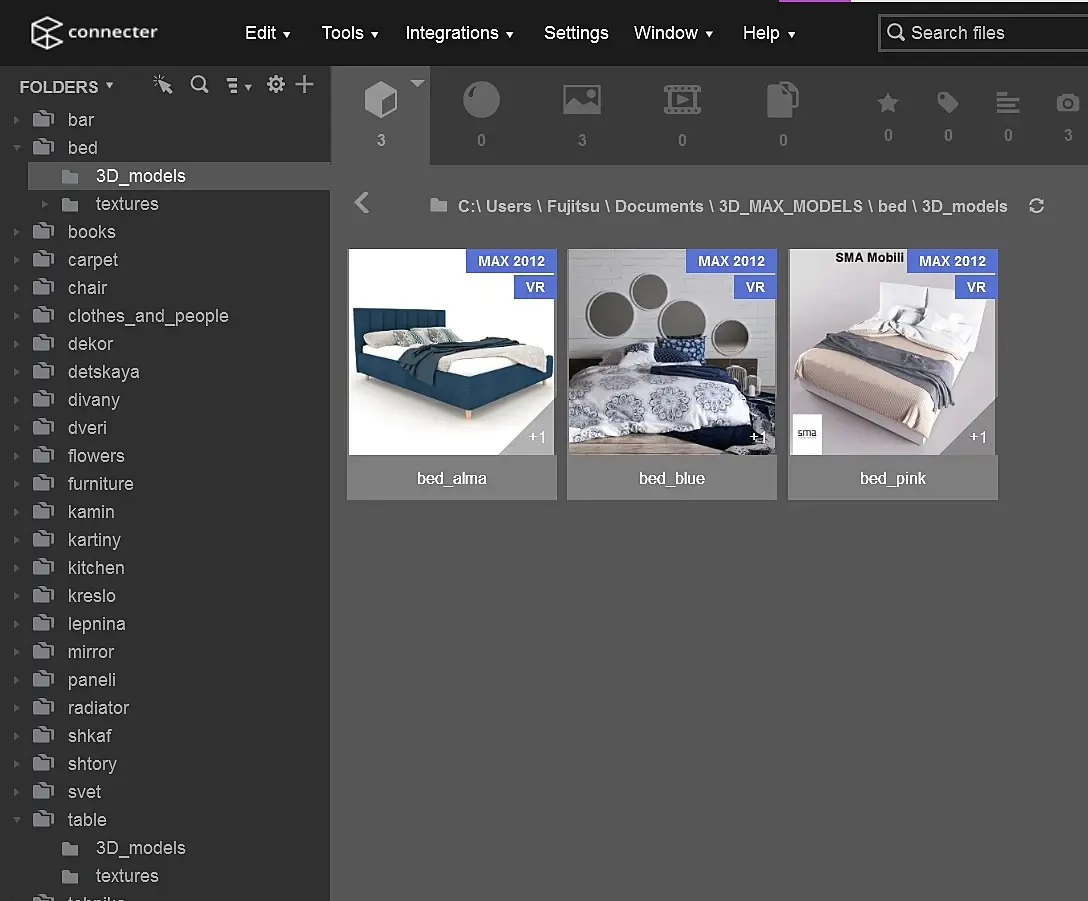Viewport: 1088px width, 901px height.
Task: Open the Settings menu item
Action: point(576,33)
